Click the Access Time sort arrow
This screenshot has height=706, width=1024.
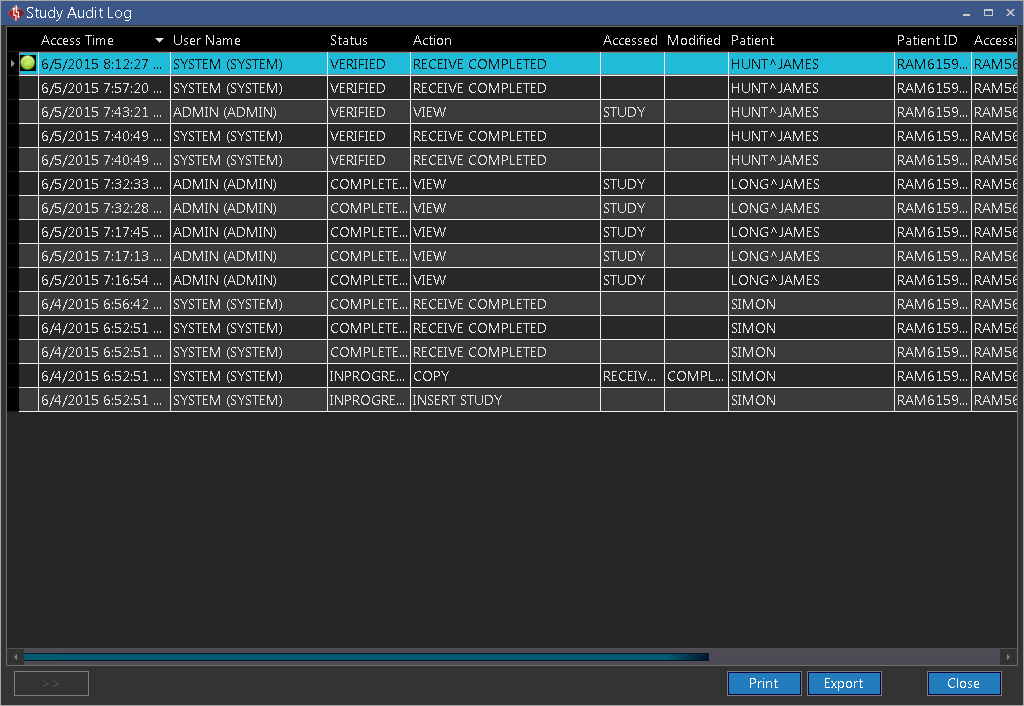coord(159,41)
